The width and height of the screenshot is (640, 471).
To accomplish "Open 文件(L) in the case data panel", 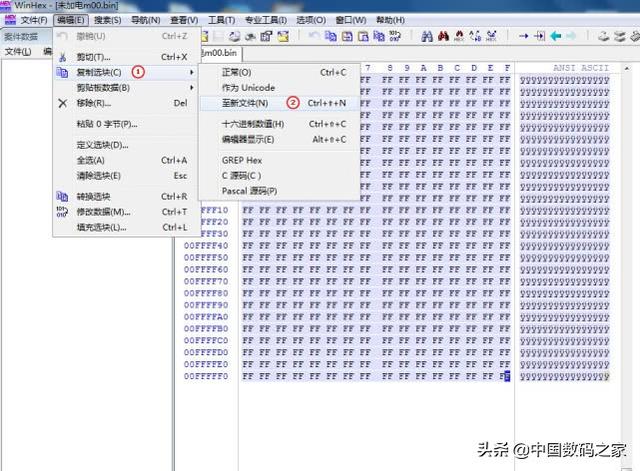I will point(18,51).
